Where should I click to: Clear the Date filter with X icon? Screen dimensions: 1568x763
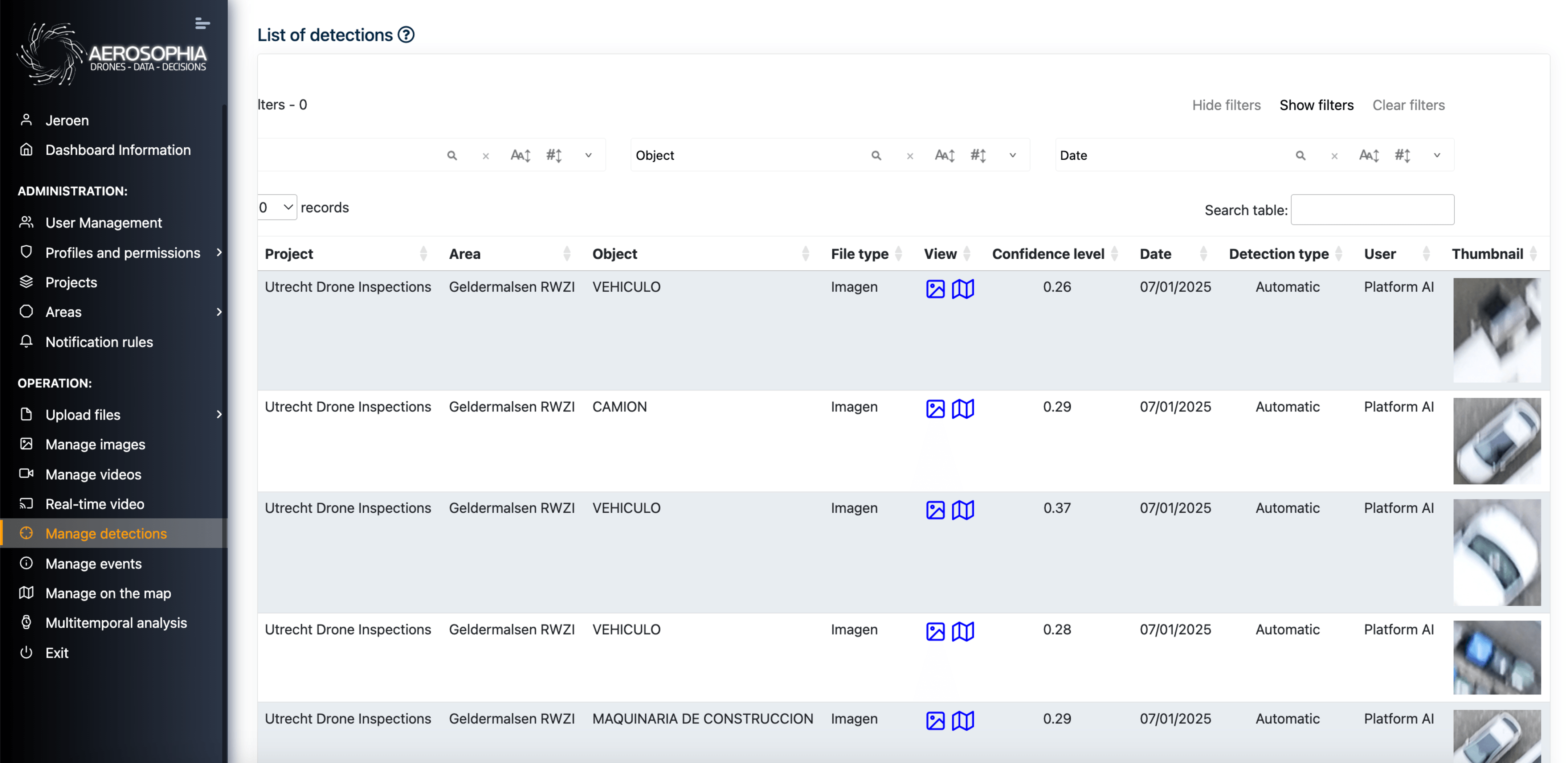1334,156
